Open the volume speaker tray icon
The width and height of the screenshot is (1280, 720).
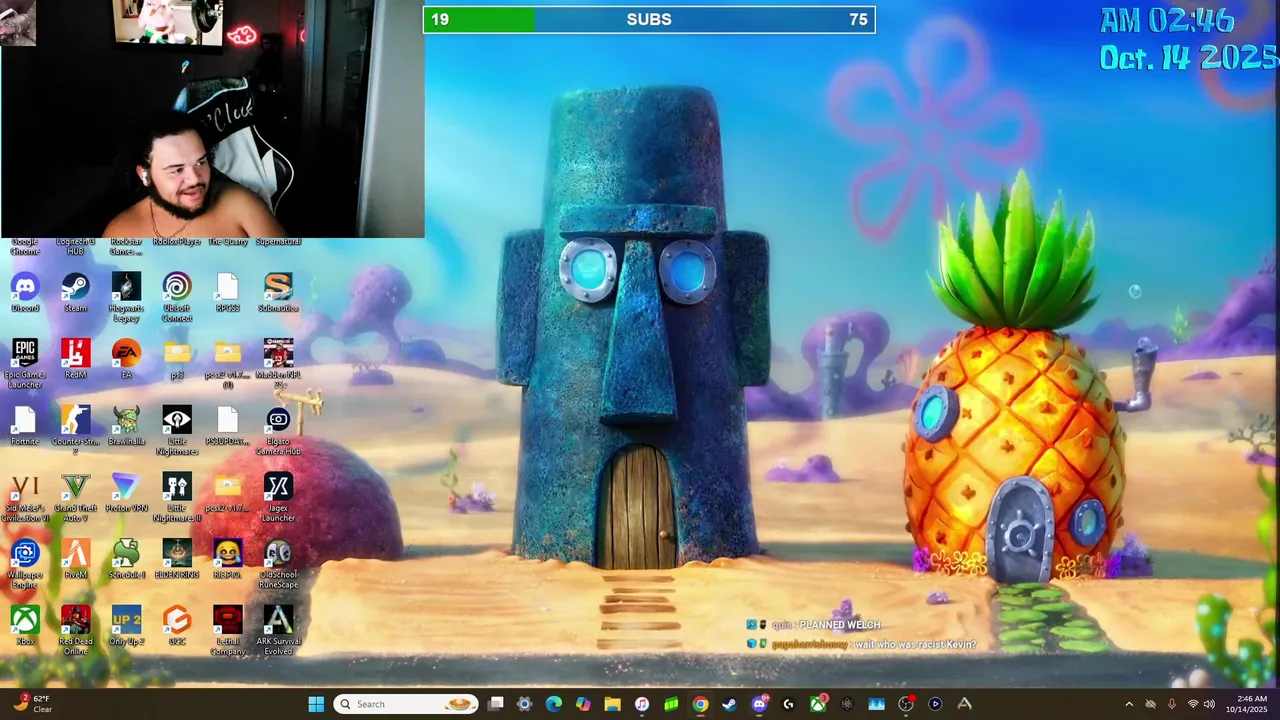tap(1209, 704)
